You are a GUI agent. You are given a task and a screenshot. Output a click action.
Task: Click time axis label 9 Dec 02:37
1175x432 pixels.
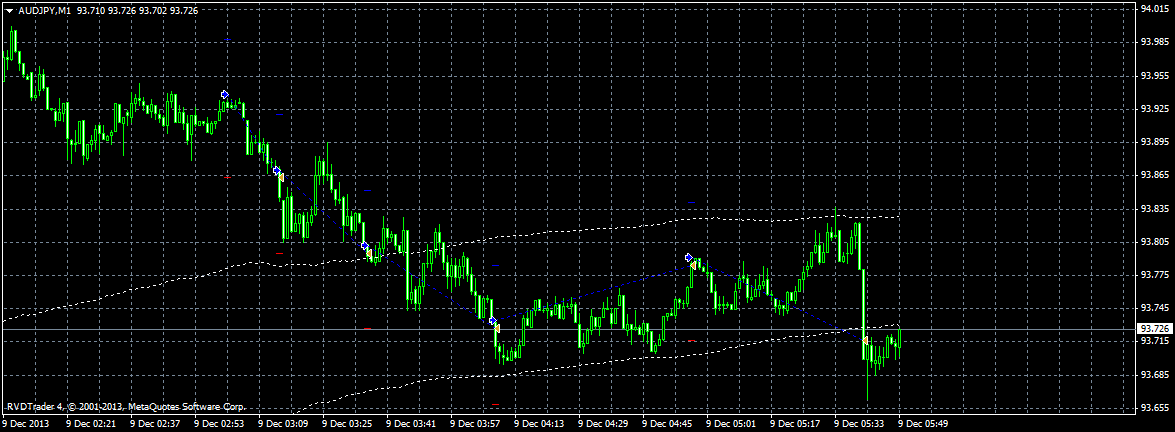click(x=156, y=424)
